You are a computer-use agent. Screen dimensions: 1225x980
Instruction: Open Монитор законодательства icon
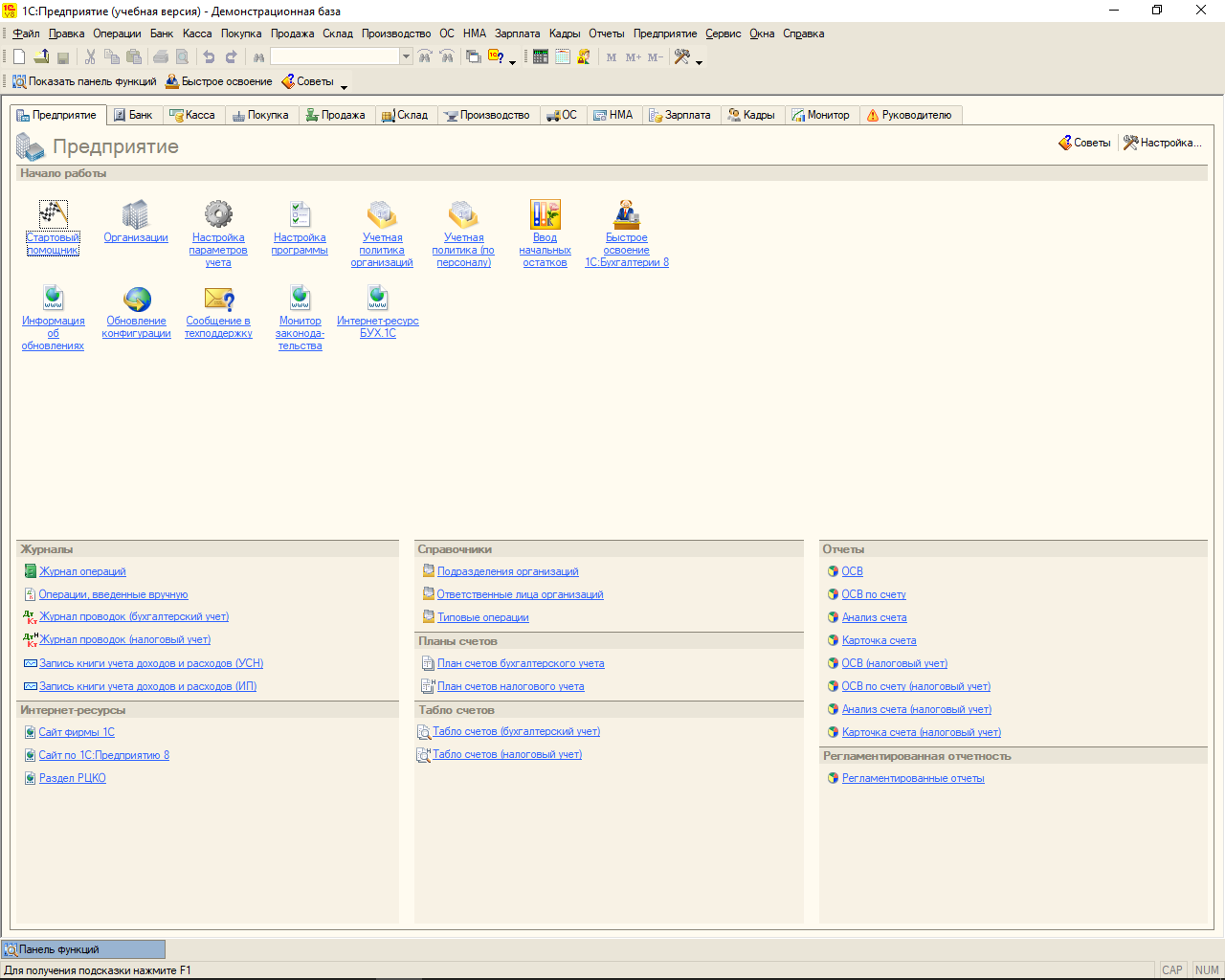click(301, 298)
